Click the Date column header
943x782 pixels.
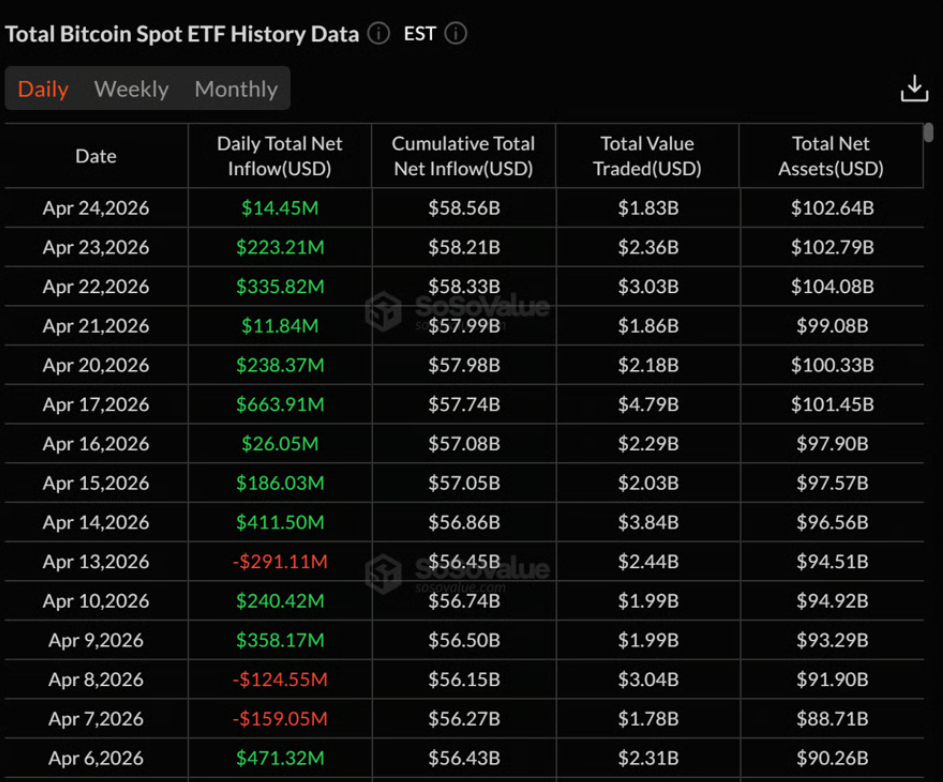[96, 156]
